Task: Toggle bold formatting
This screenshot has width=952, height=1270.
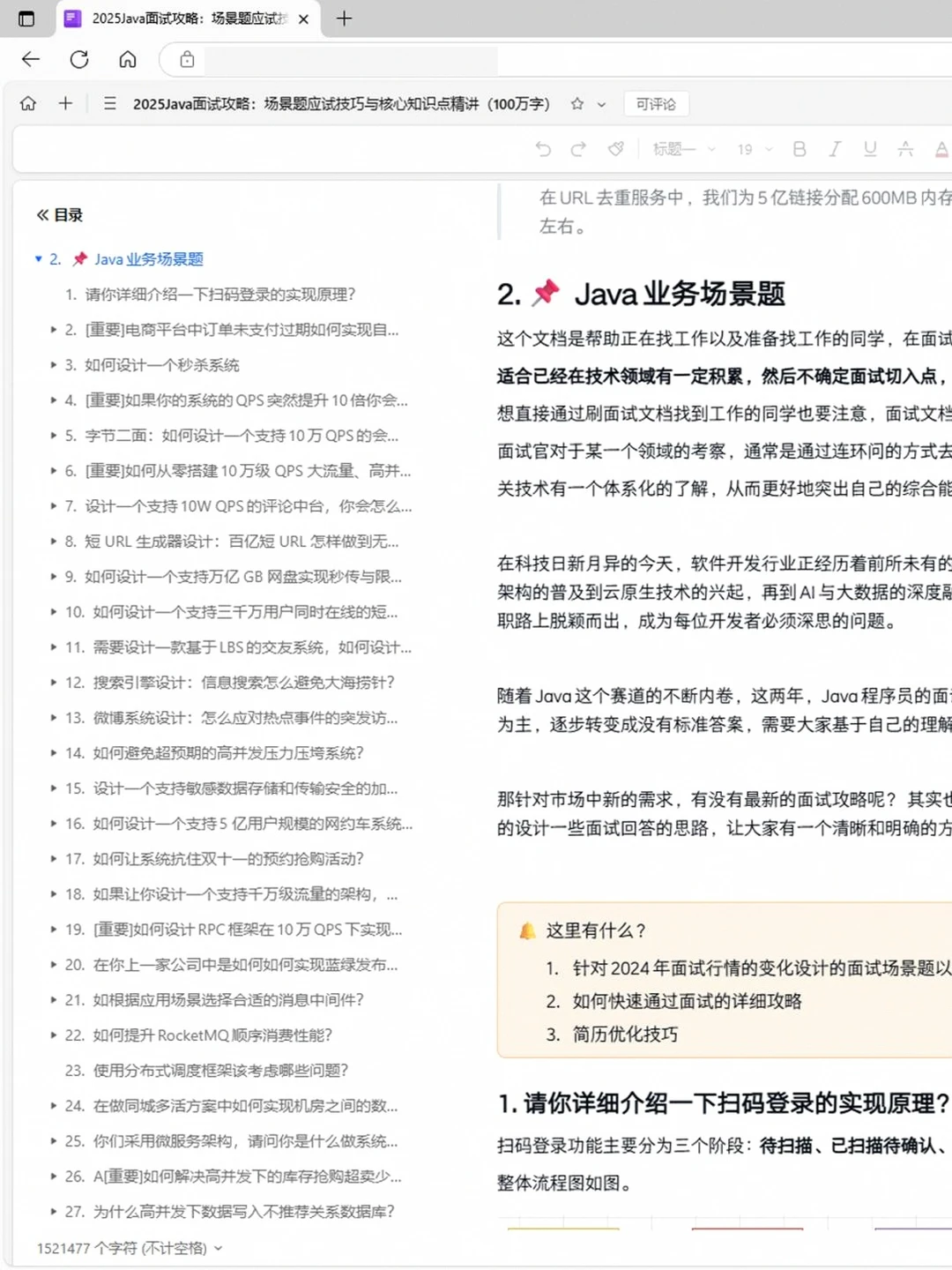Action: coord(799,149)
